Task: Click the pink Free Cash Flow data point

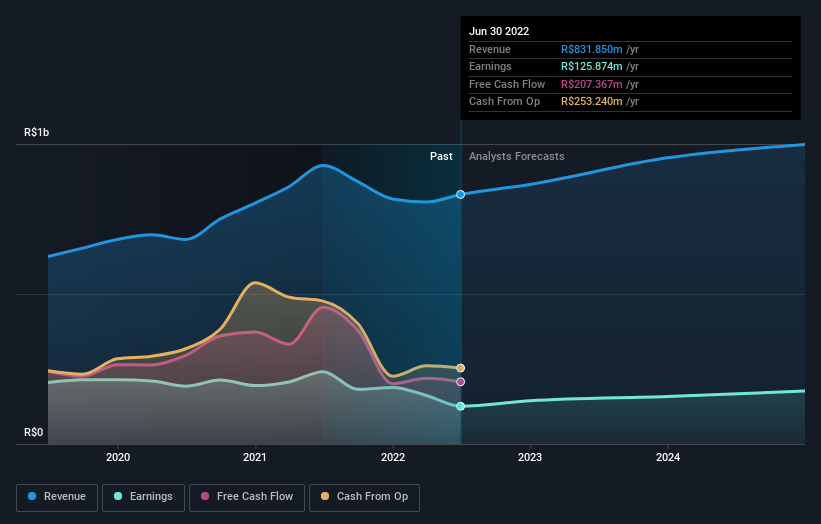Action: coord(460,382)
